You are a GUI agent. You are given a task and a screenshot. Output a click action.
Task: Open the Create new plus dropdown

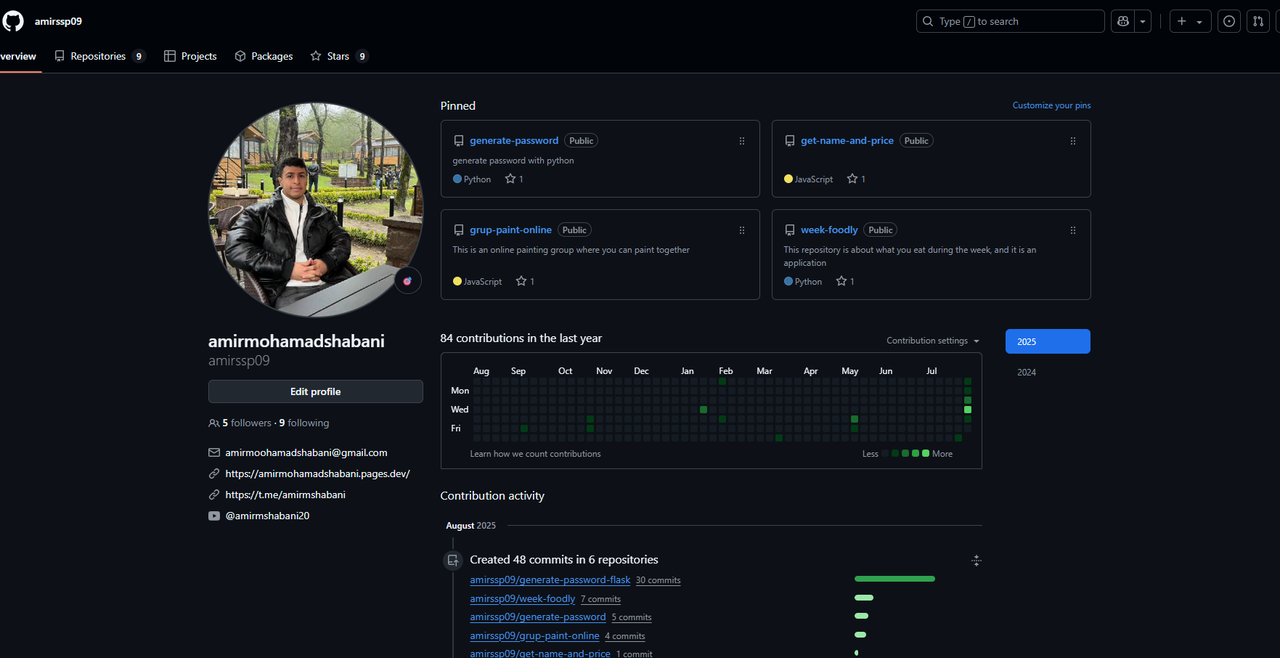(1190, 21)
